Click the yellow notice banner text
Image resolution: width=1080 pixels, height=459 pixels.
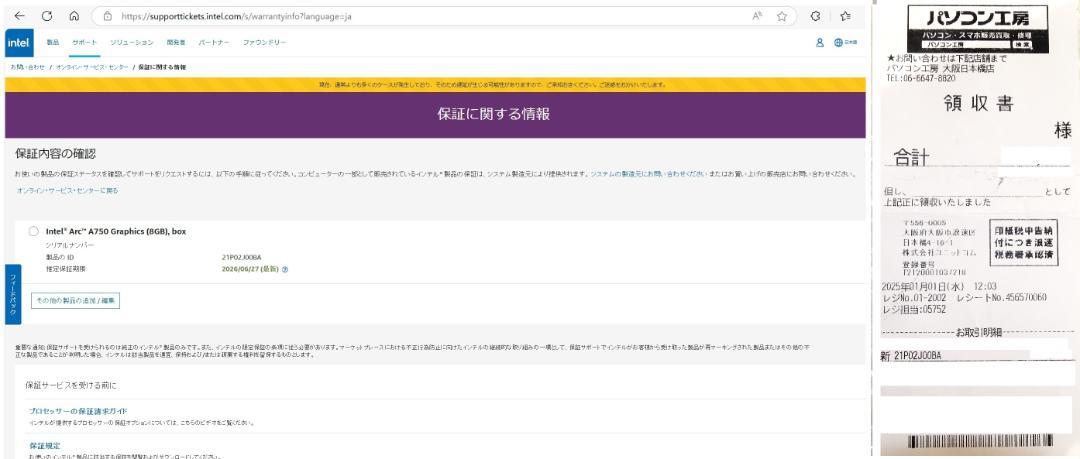point(492,85)
